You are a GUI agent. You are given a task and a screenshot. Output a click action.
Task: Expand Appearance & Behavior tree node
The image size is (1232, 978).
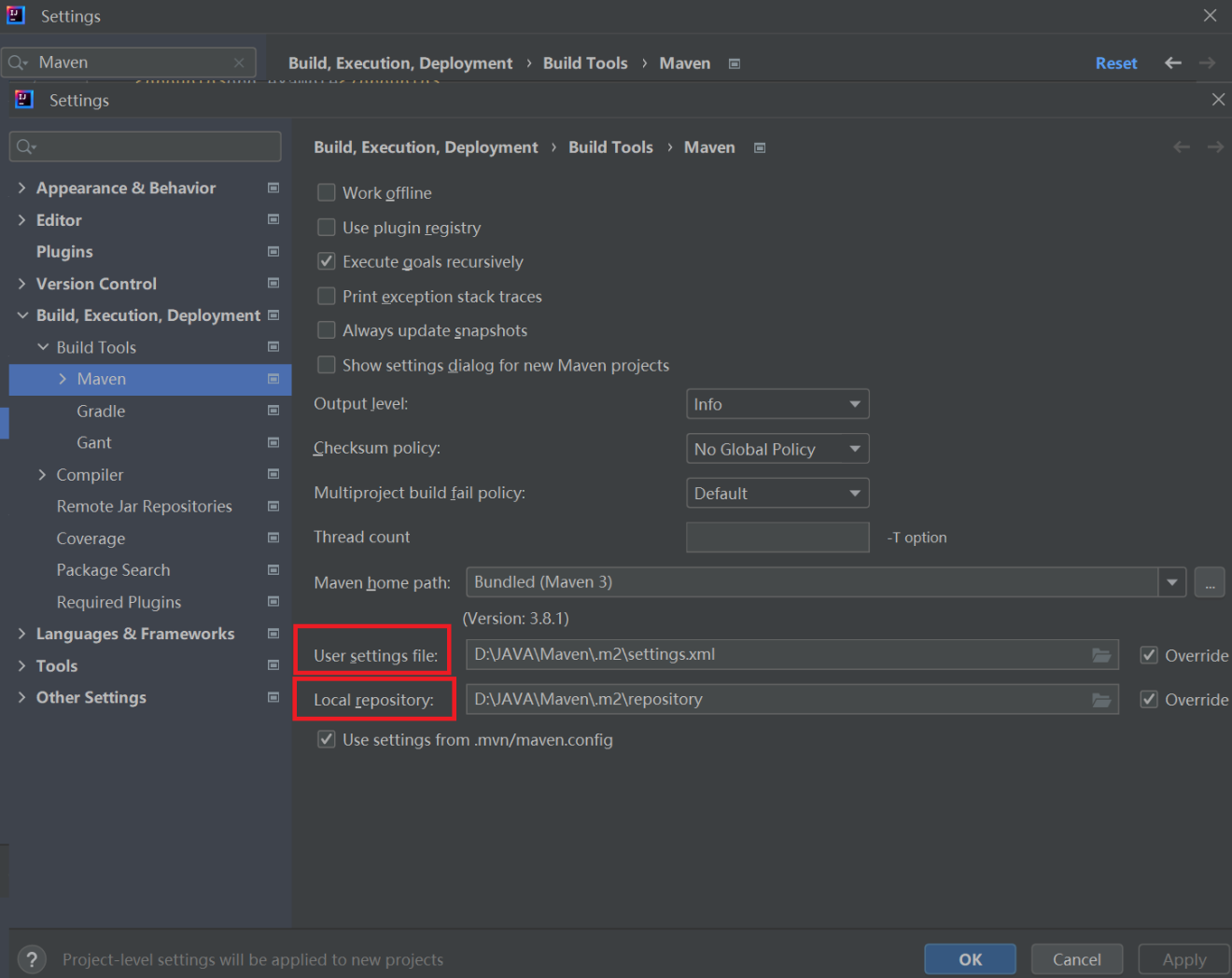pos(21,188)
